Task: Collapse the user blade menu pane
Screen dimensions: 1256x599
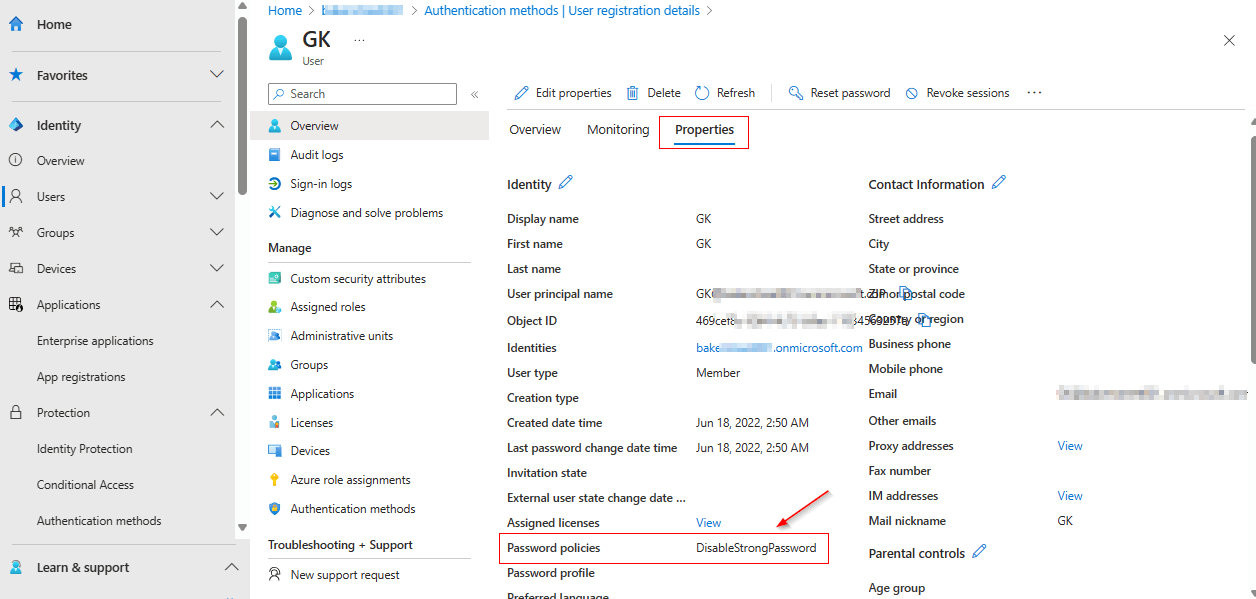Action: coord(475,92)
